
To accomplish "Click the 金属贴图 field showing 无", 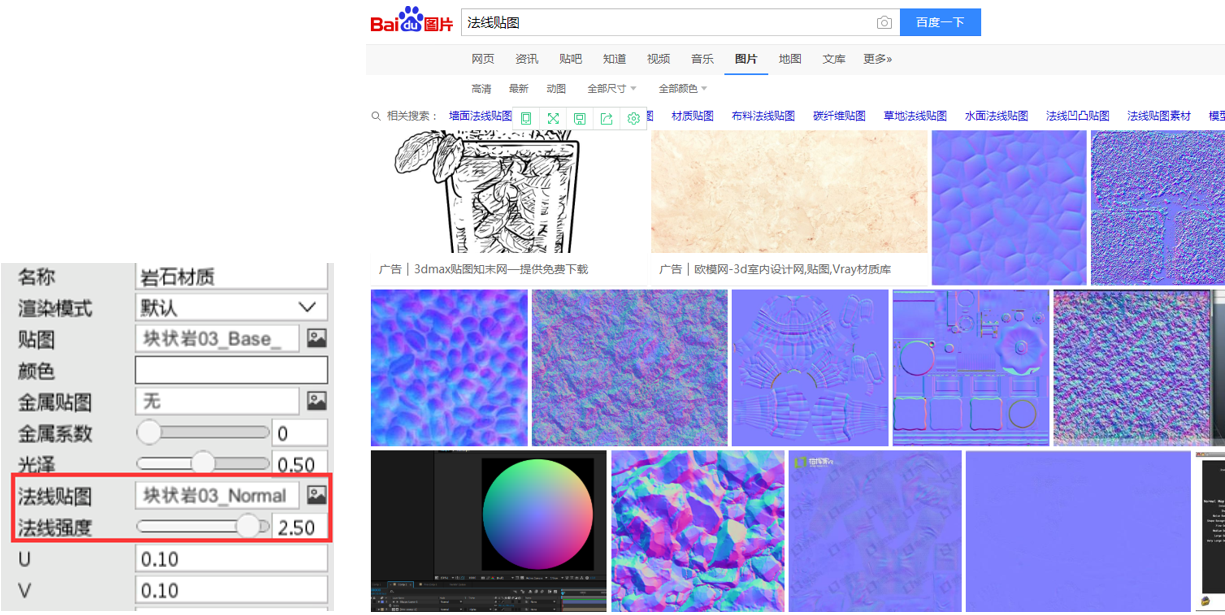I will pyautogui.click(x=217, y=401).
